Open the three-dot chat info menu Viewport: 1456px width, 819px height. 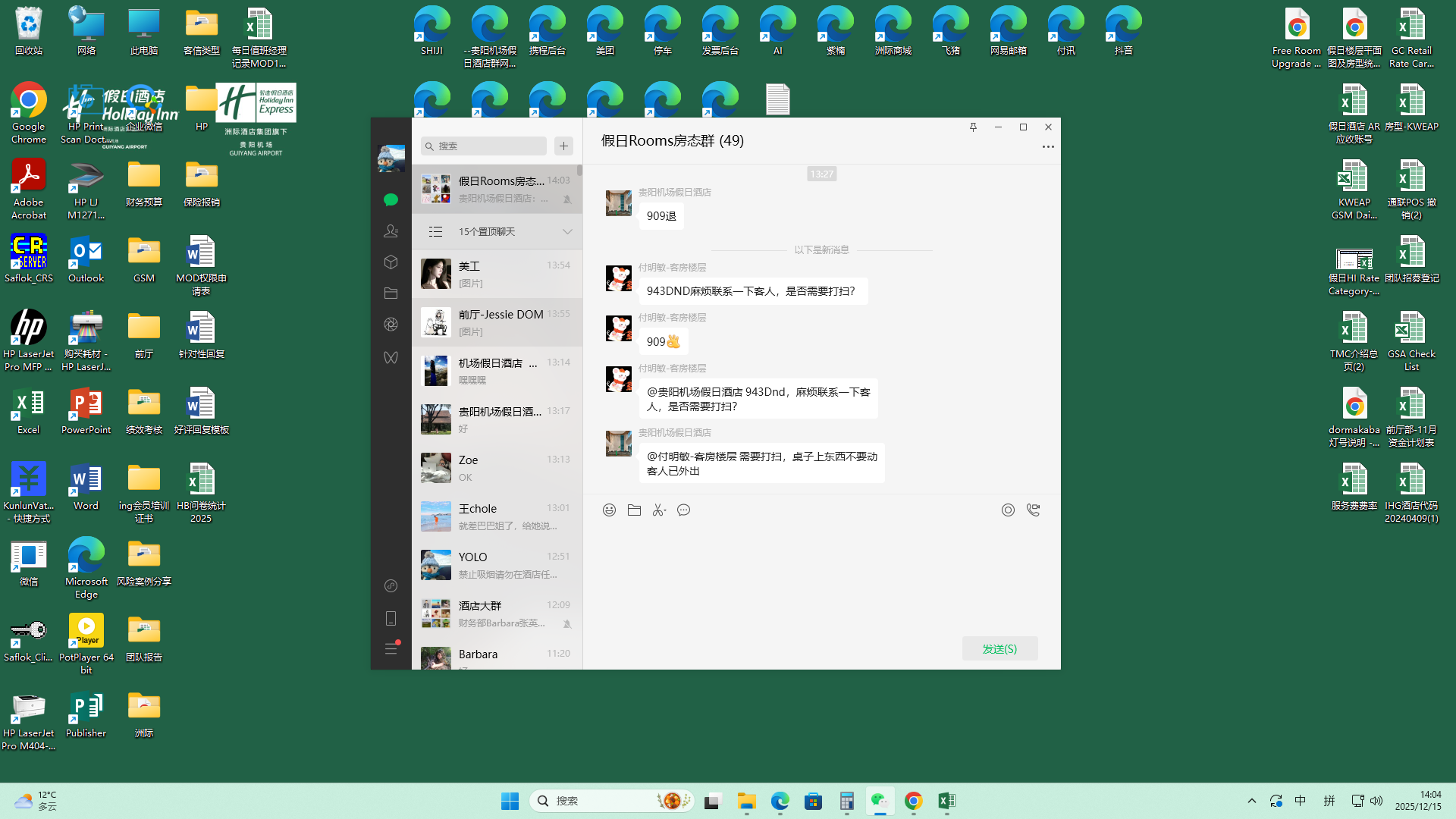click(x=1048, y=147)
